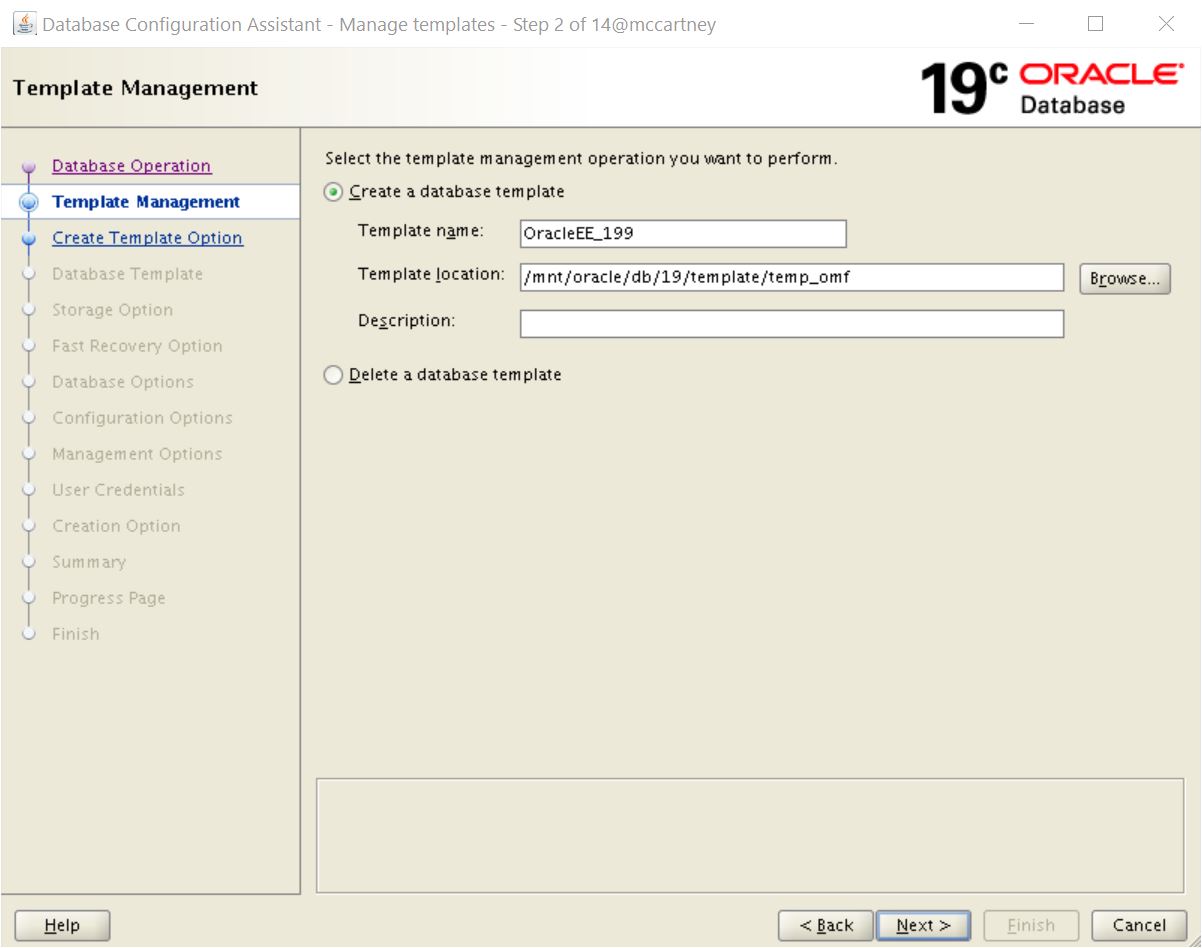Open the Help documentation
Image resolution: width=1202 pixels, height=948 pixels.
point(62,926)
